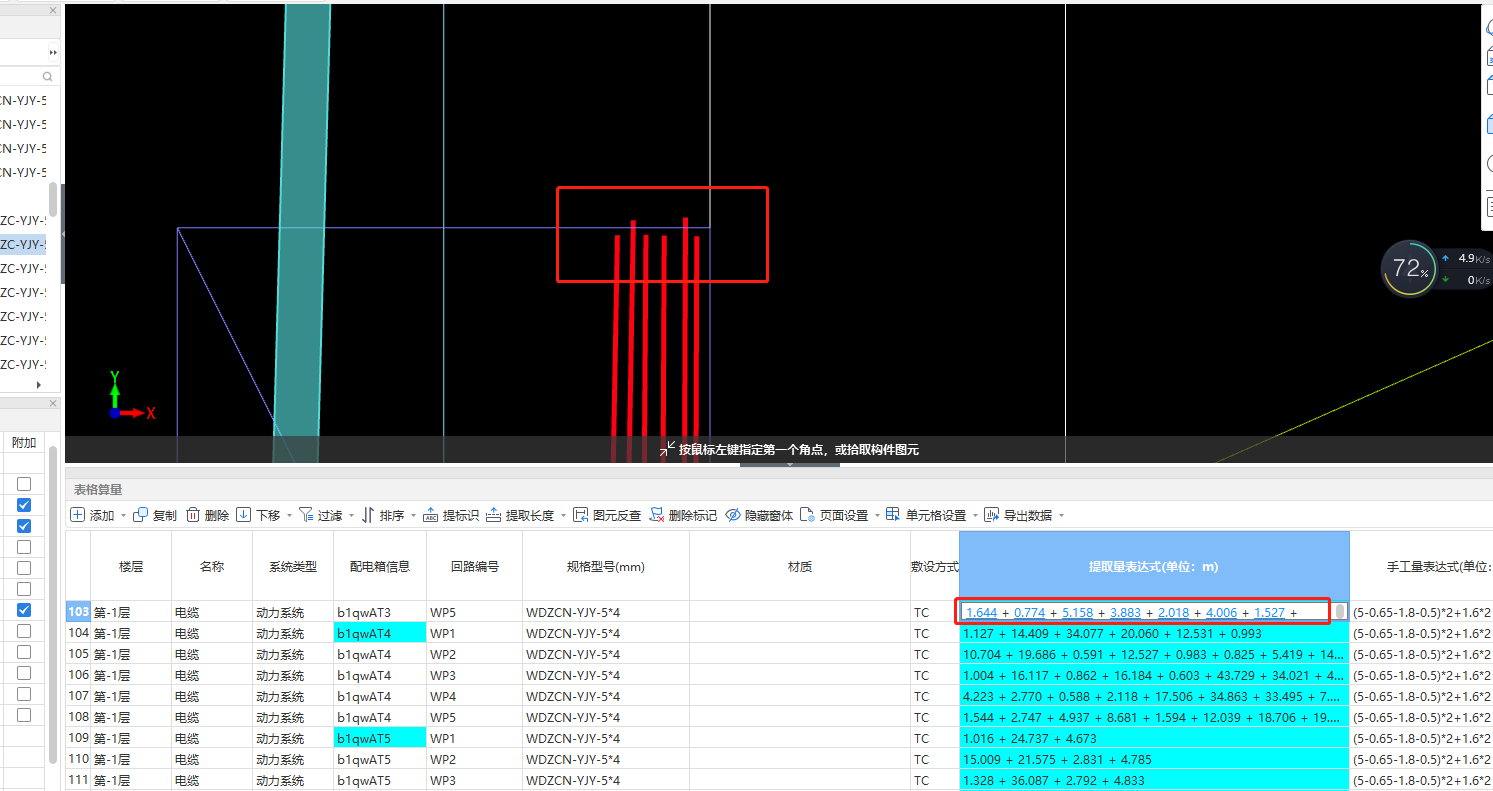Click the 复制 (copy) toolbar button
1493x791 pixels.
pos(155,515)
